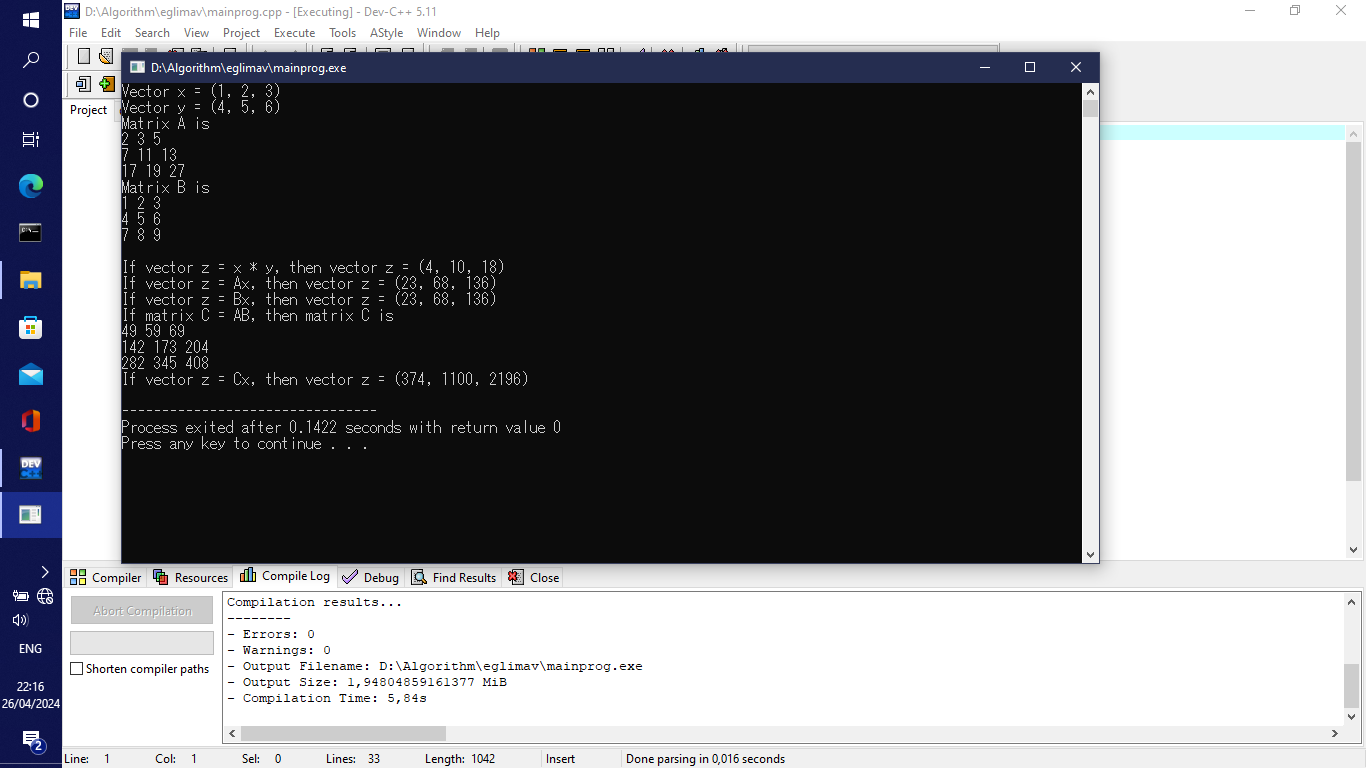Open the Help menu
1366x768 pixels.
[x=487, y=33]
